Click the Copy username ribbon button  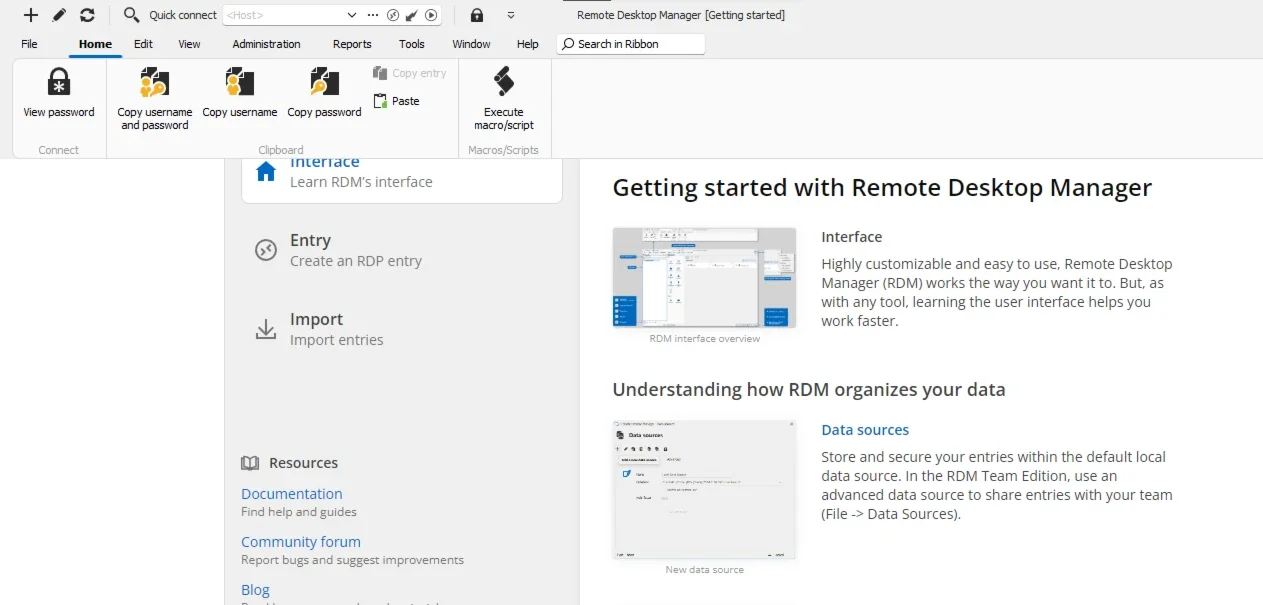coord(240,93)
